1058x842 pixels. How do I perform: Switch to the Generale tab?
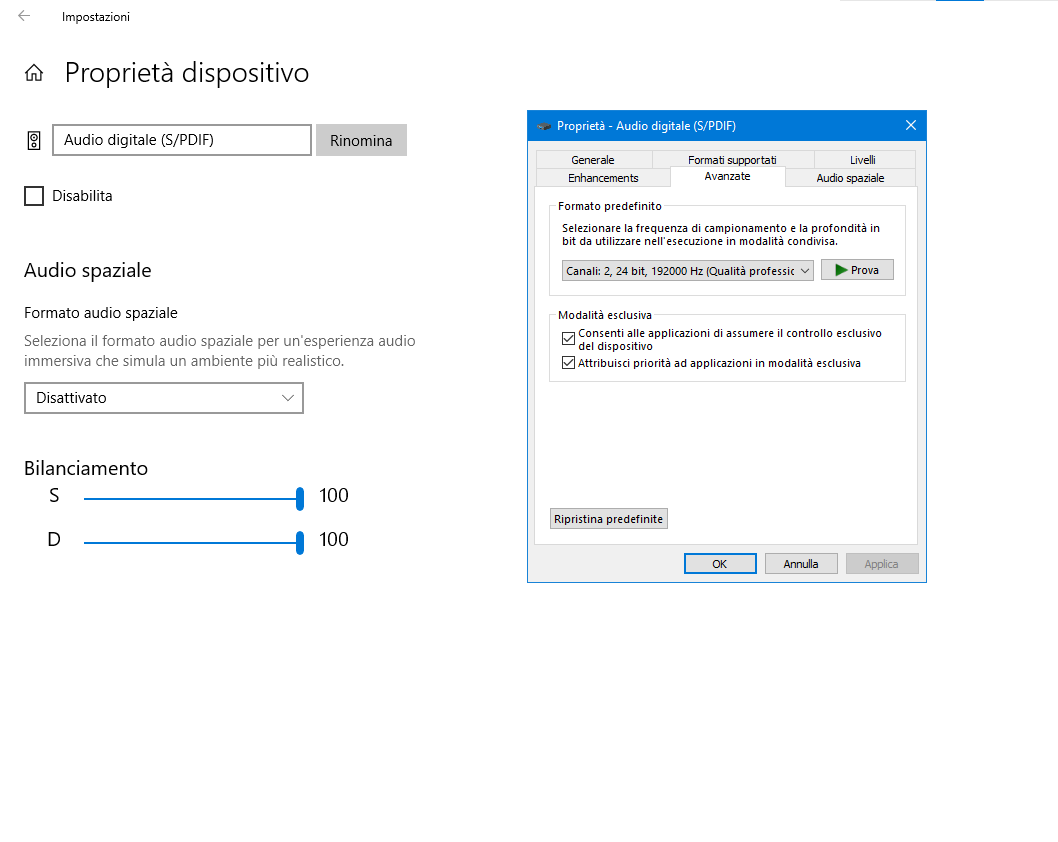pyautogui.click(x=593, y=160)
